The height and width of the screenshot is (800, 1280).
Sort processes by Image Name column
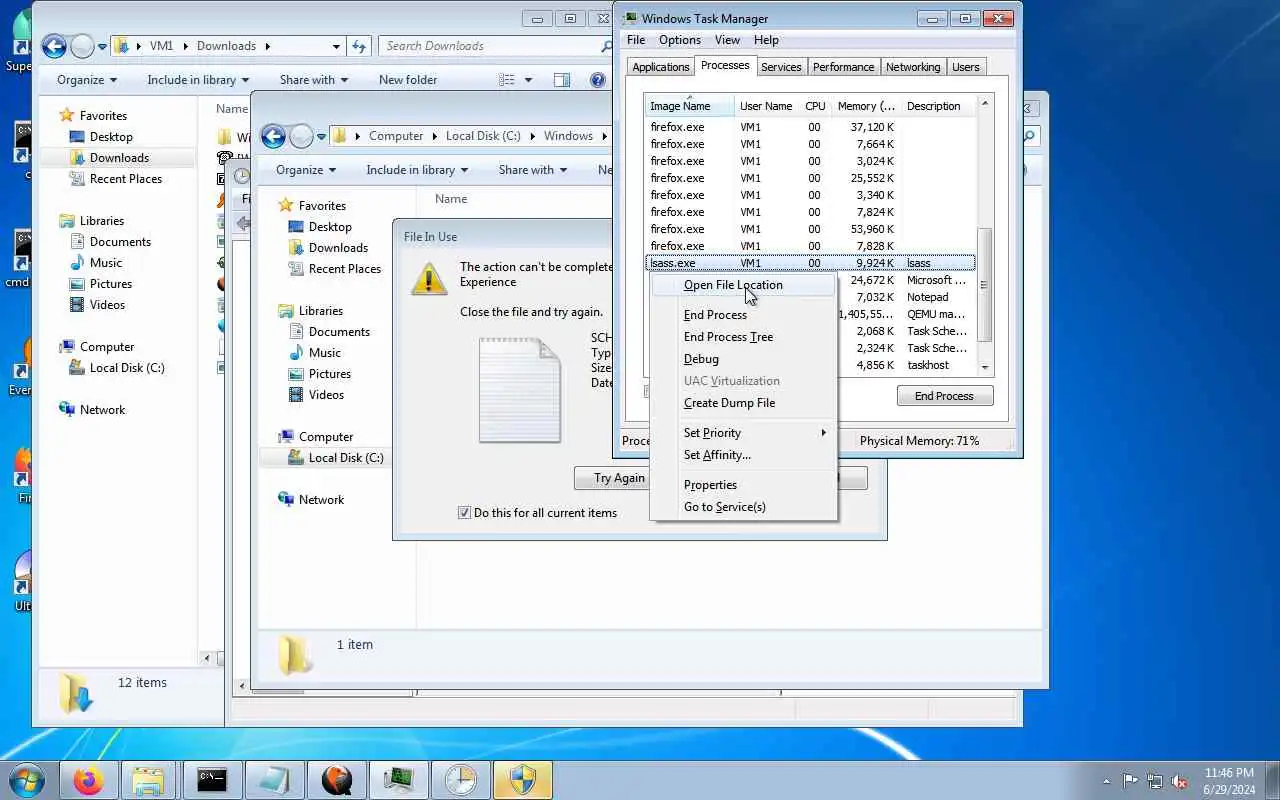pos(690,106)
